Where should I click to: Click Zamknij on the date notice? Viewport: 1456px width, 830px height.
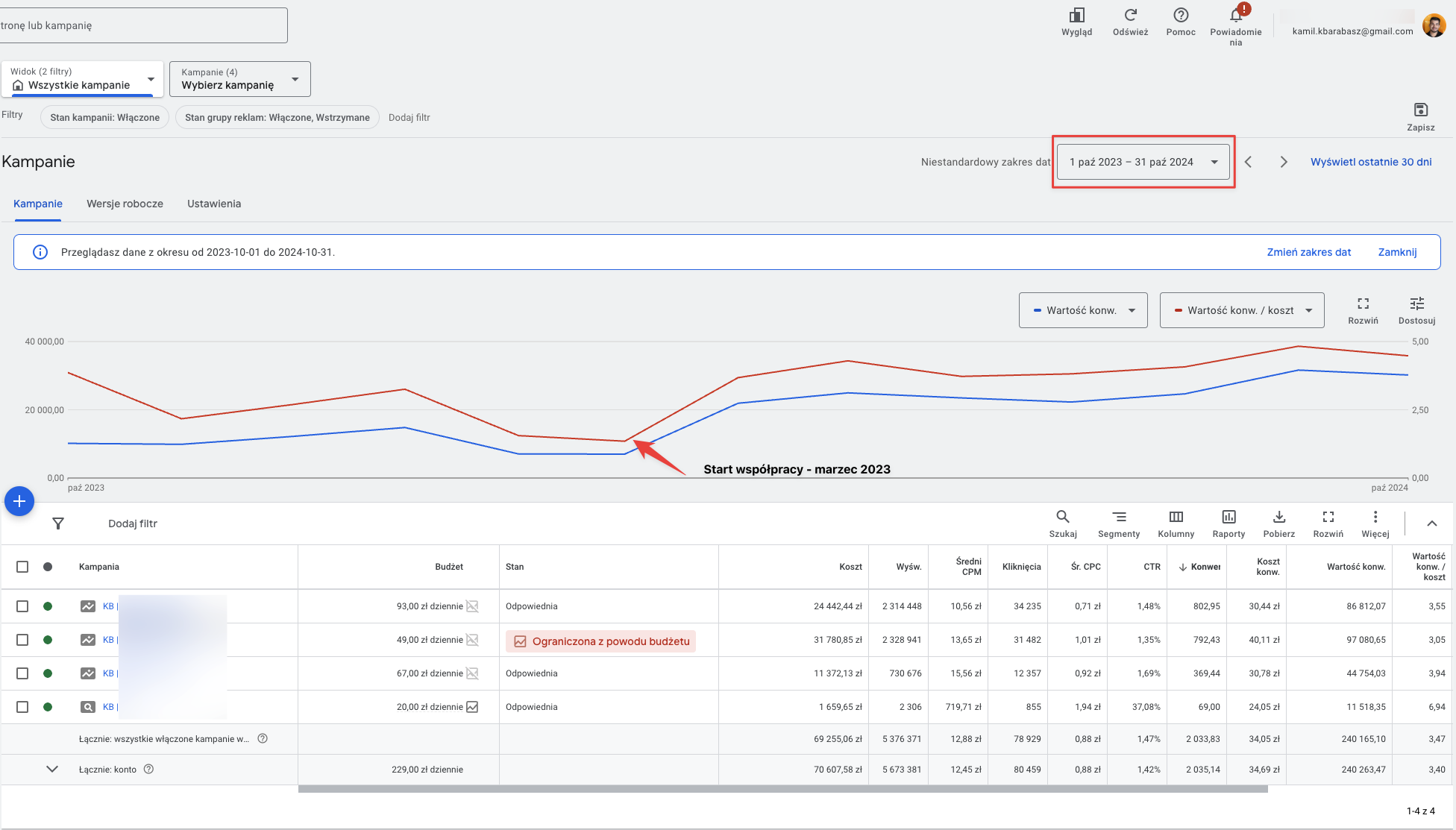pos(1397,252)
